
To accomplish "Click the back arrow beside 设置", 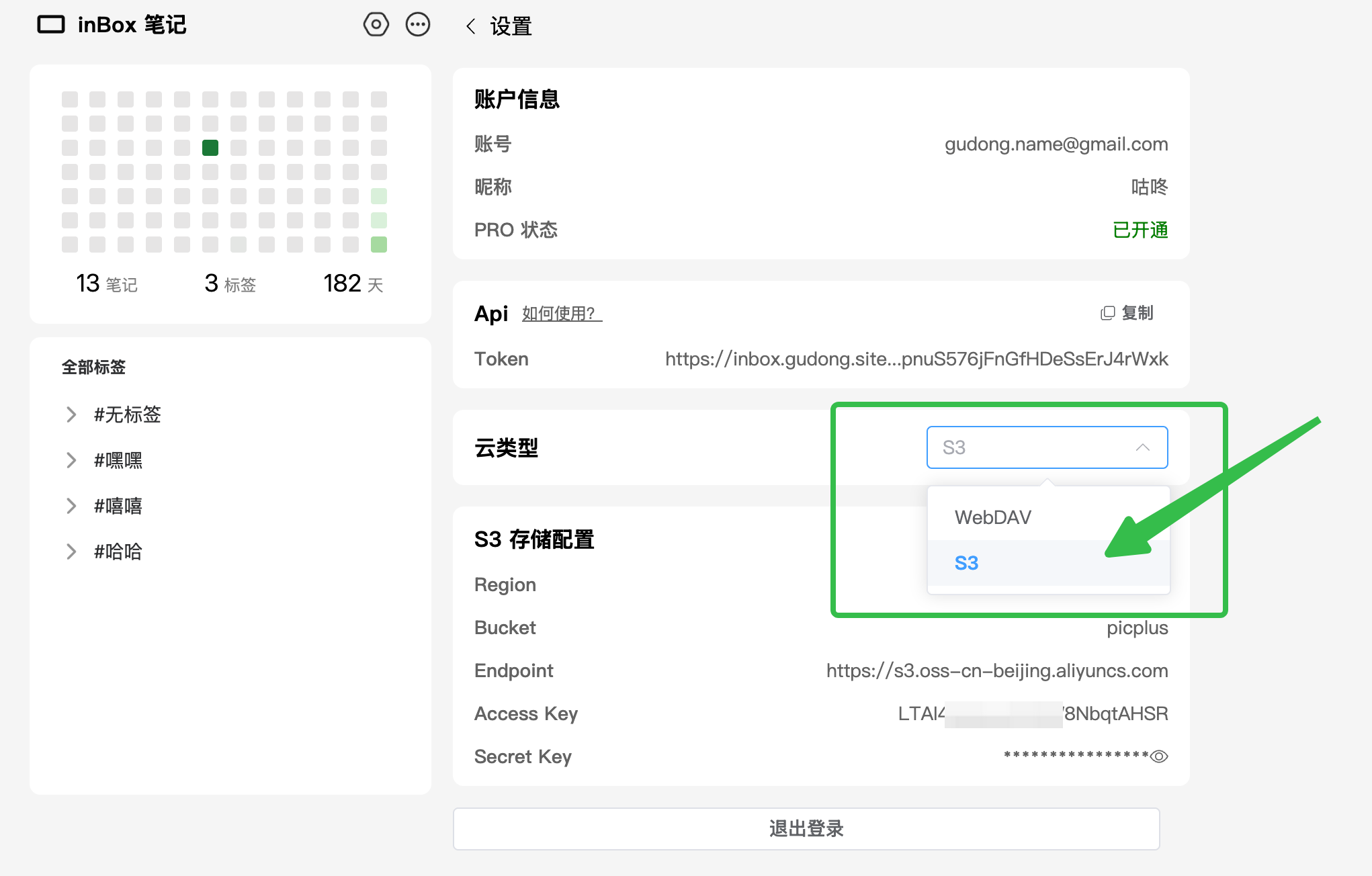I will click(471, 27).
